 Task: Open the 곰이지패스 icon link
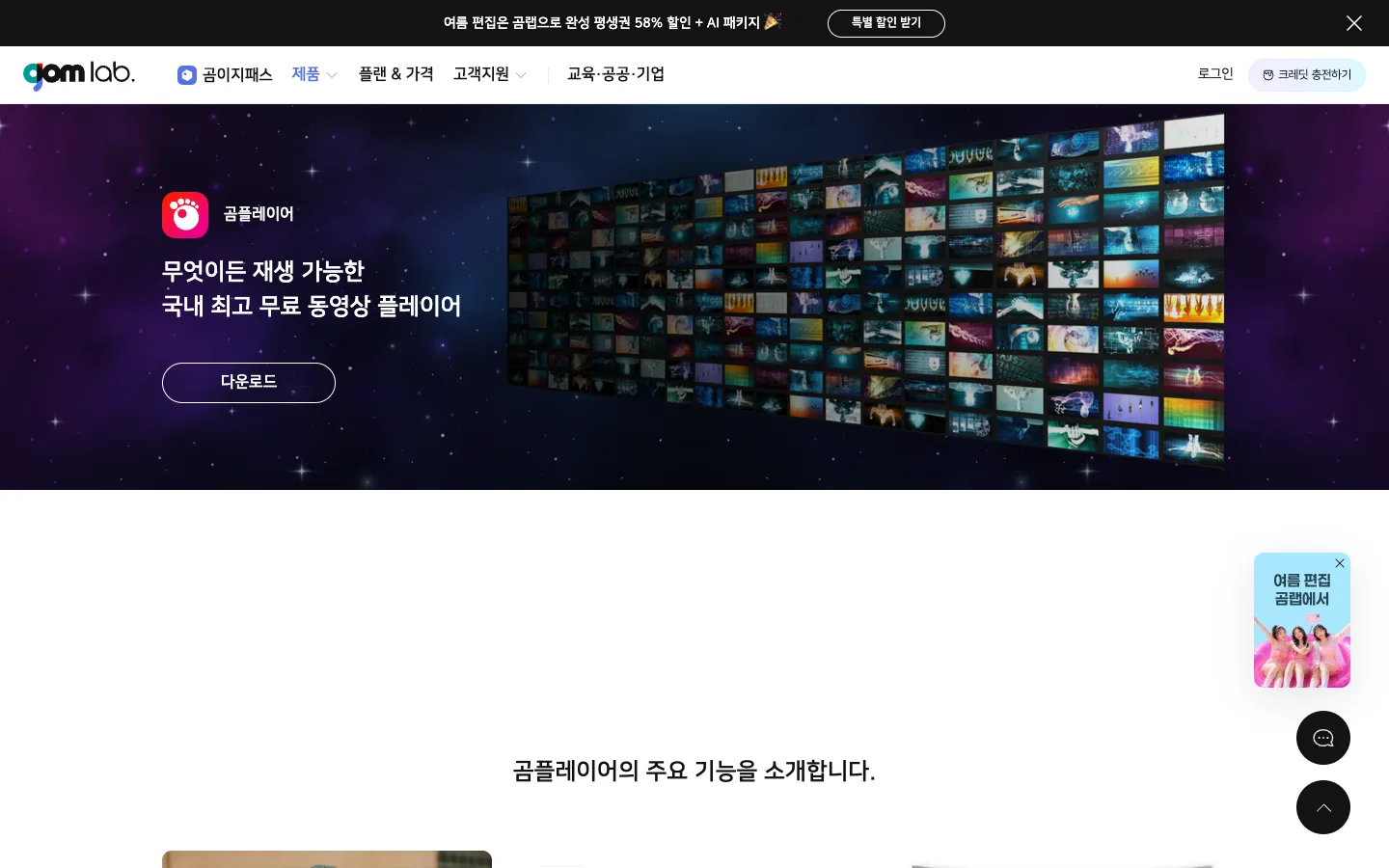pyautogui.click(x=187, y=75)
